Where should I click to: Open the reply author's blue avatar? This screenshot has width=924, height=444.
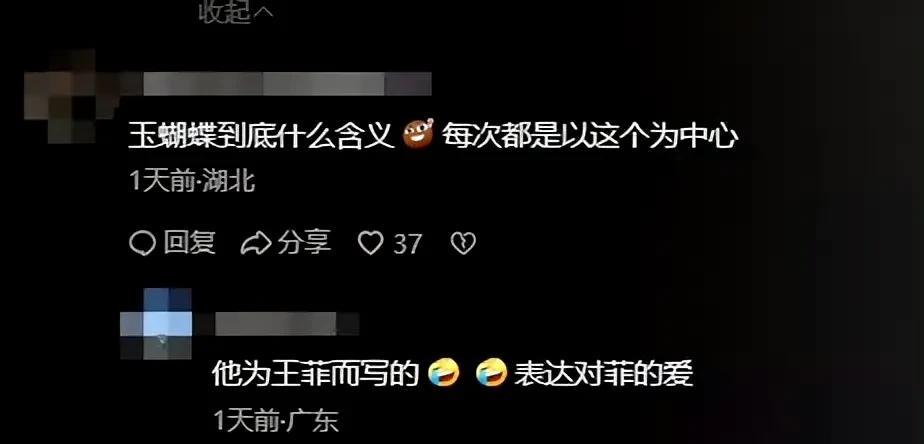pos(156,324)
